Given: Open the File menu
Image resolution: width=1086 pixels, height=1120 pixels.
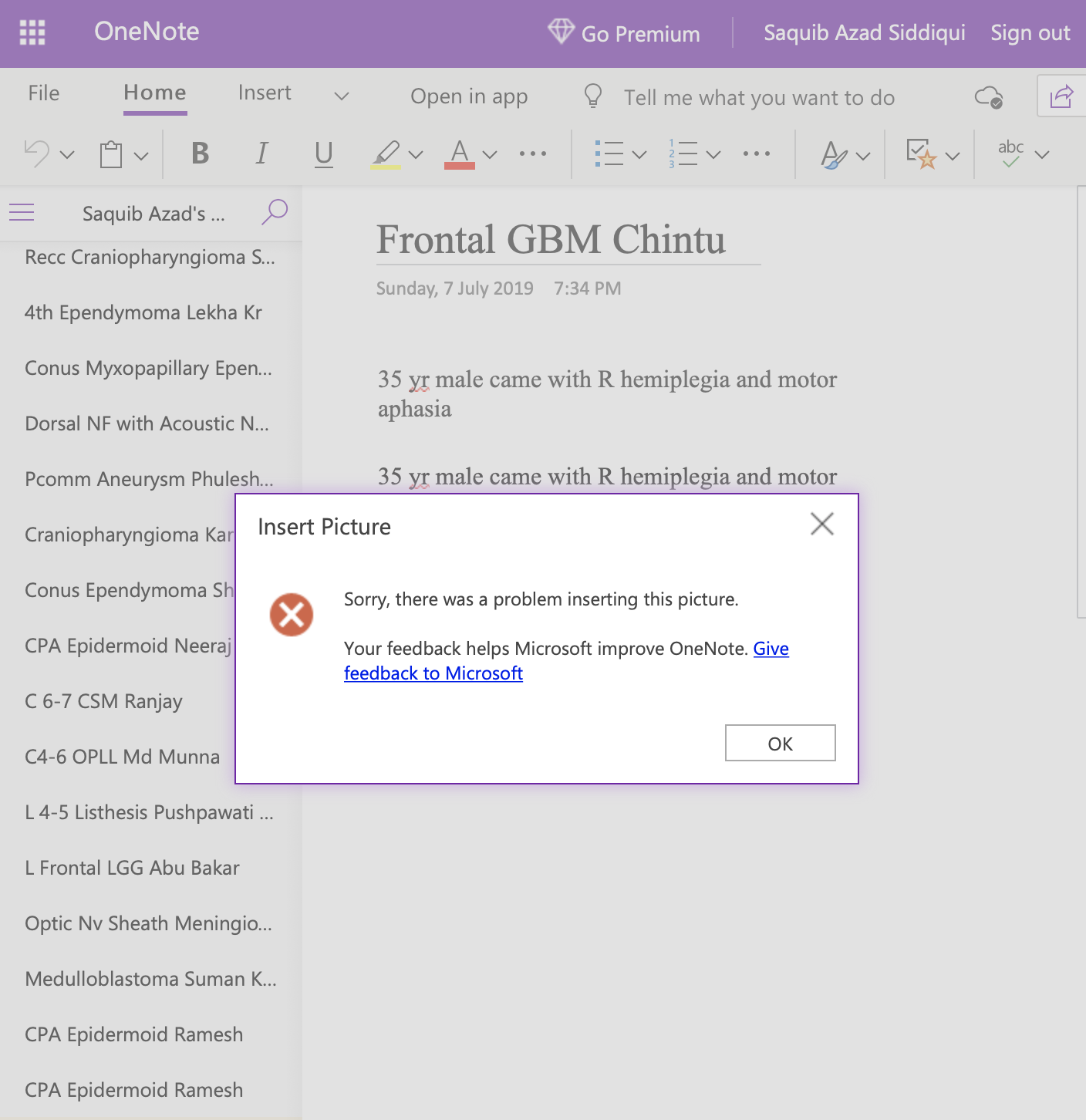Looking at the screenshot, I should tap(44, 93).
